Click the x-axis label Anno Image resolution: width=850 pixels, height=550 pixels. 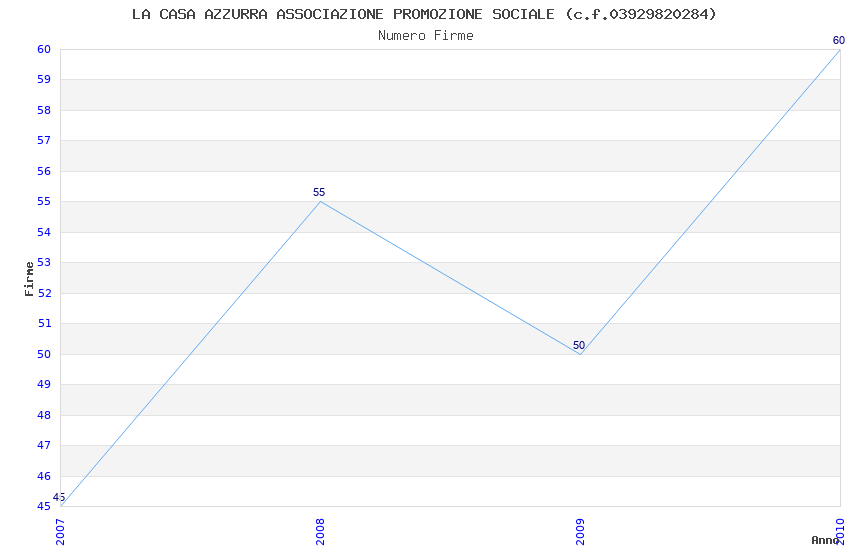coord(825,540)
